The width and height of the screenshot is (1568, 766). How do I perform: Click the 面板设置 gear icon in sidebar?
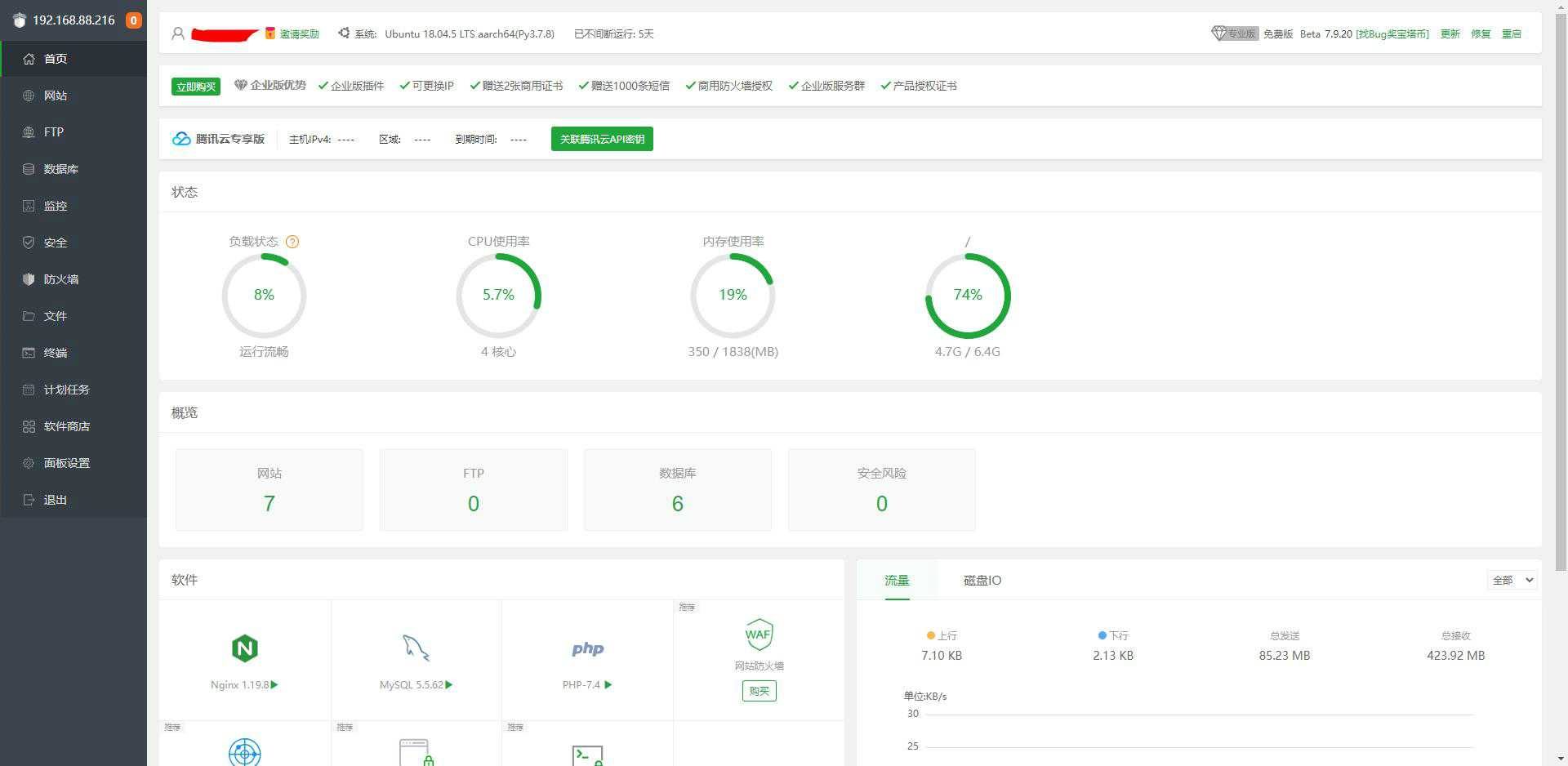[x=29, y=463]
